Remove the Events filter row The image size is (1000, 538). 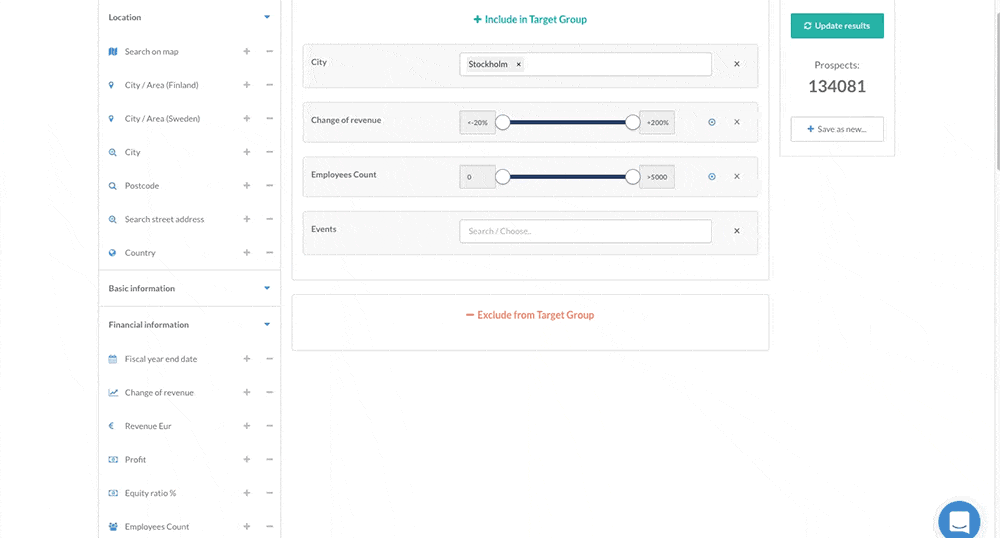click(737, 231)
